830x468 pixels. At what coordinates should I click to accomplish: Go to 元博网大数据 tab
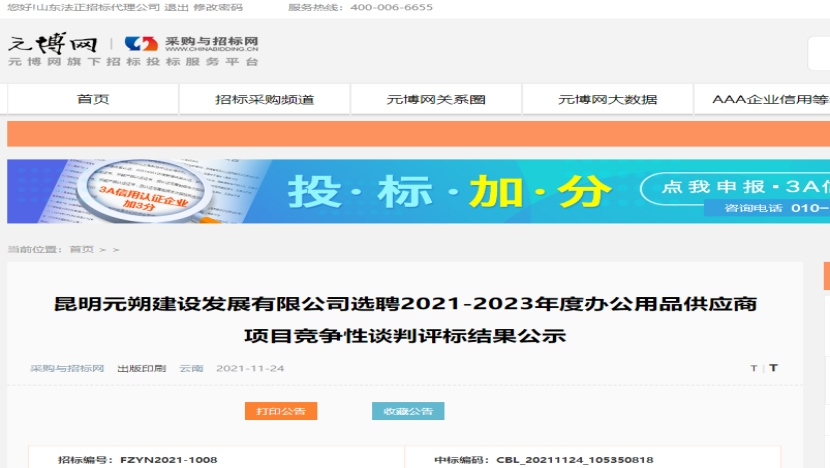pyautogui.click(x=607, y=99)
